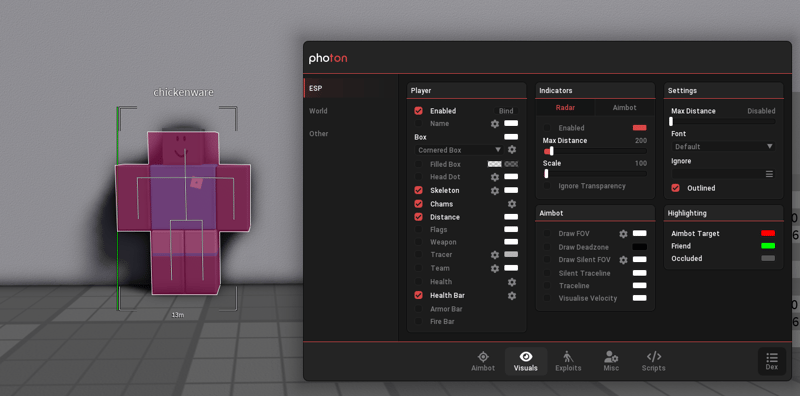Select Other in the sidebar
This screenshot has height=396, width=800.
pyautogui.click(x=318, y=134)
